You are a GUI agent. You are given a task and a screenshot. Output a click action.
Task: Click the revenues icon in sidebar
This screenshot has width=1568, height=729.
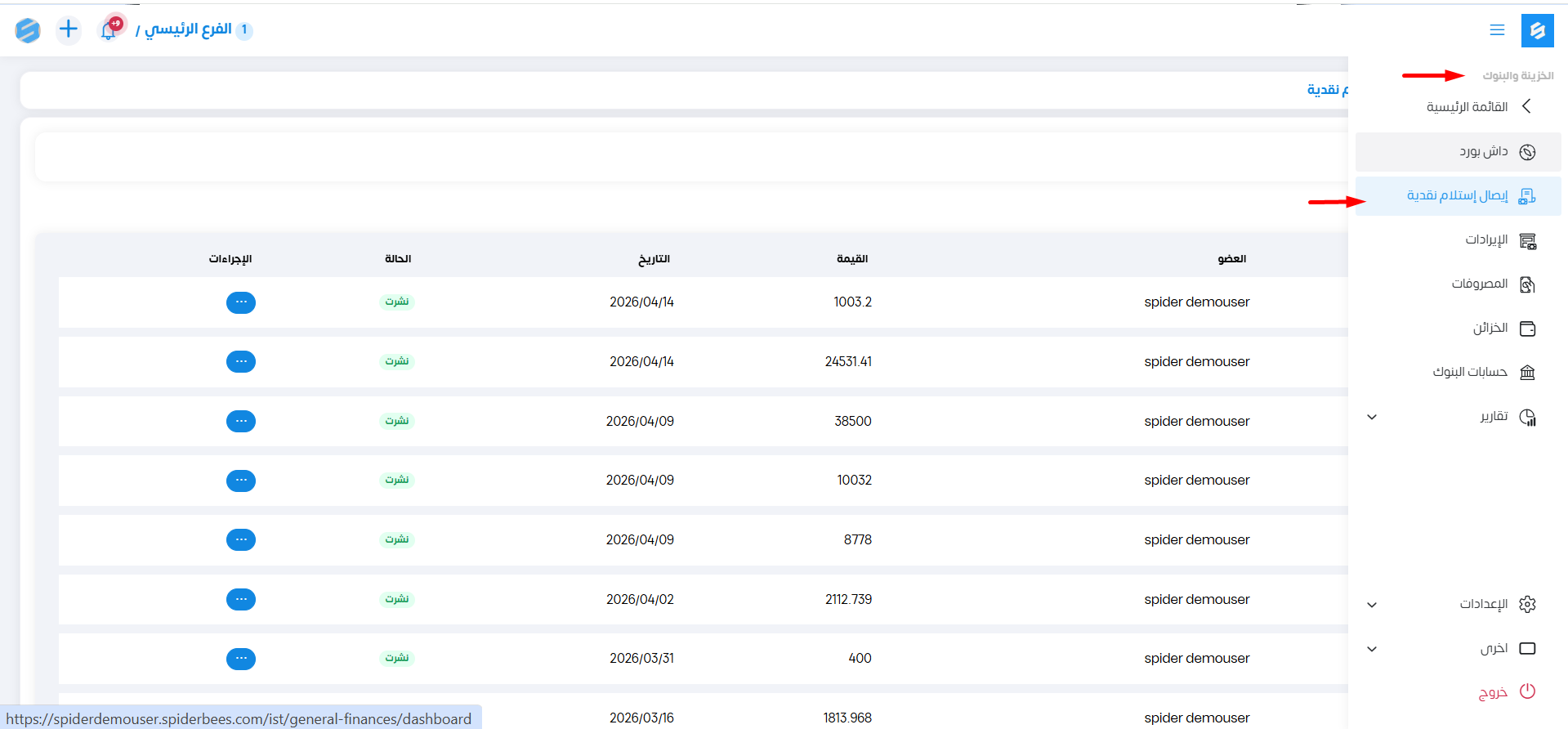(1527, 240)
